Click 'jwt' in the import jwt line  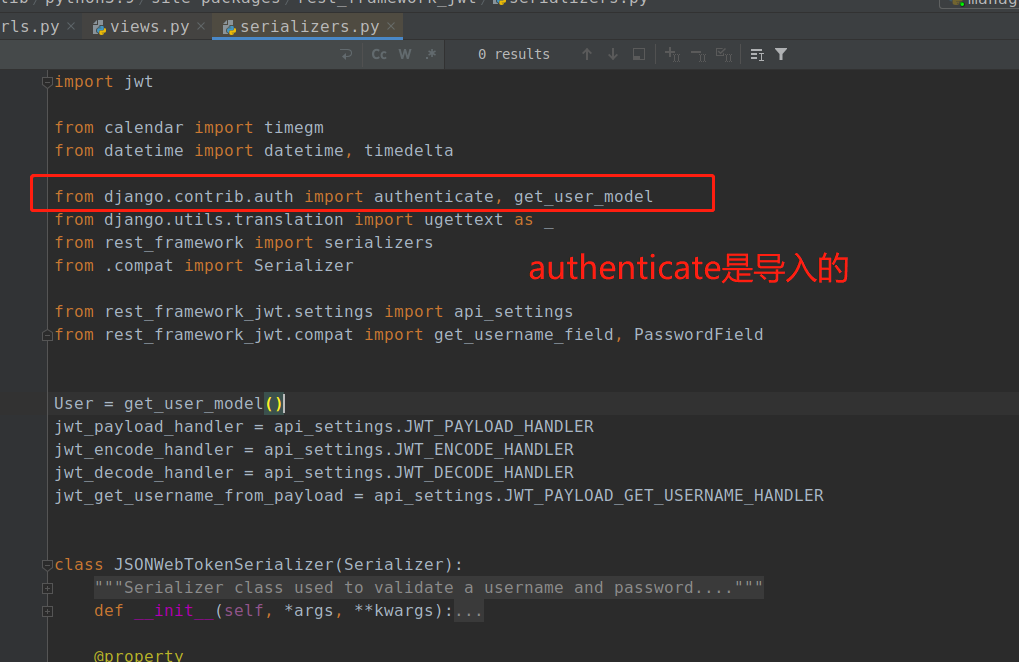(138, 83)
